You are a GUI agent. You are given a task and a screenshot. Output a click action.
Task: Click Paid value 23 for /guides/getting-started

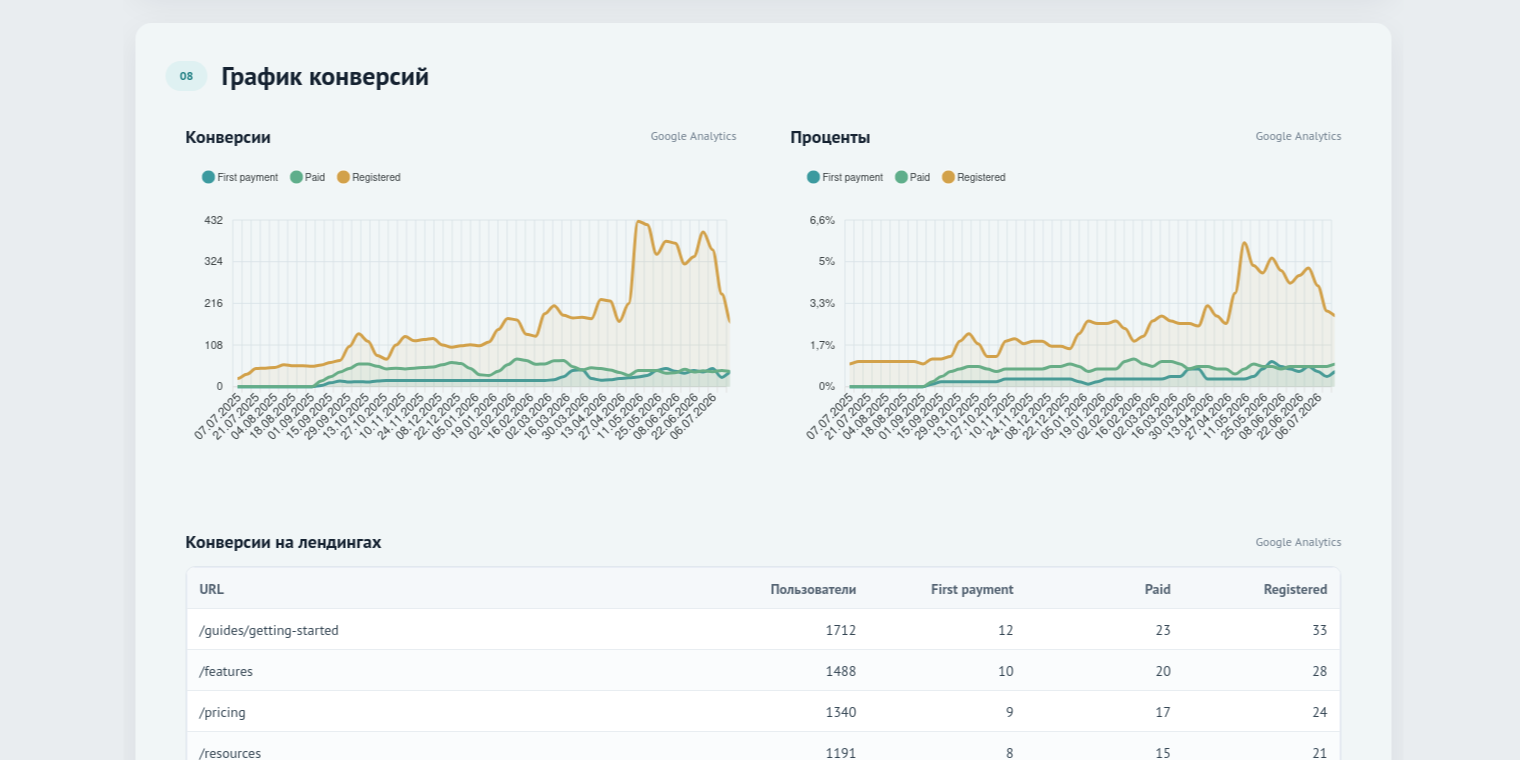pyautogui.click(x=1163, y=630)
